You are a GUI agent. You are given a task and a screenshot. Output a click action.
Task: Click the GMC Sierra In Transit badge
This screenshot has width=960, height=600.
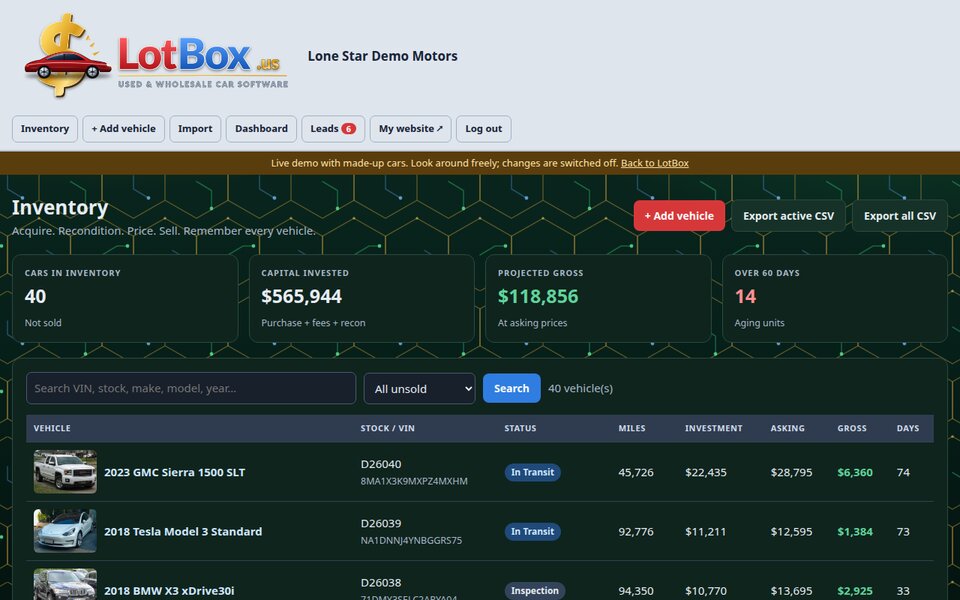tap(533, 472)
